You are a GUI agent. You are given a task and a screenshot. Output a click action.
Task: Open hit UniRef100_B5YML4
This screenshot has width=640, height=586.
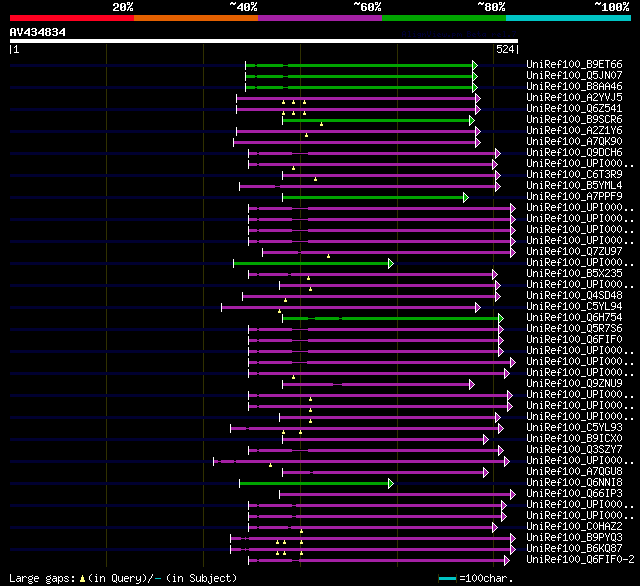pos(574,185)
